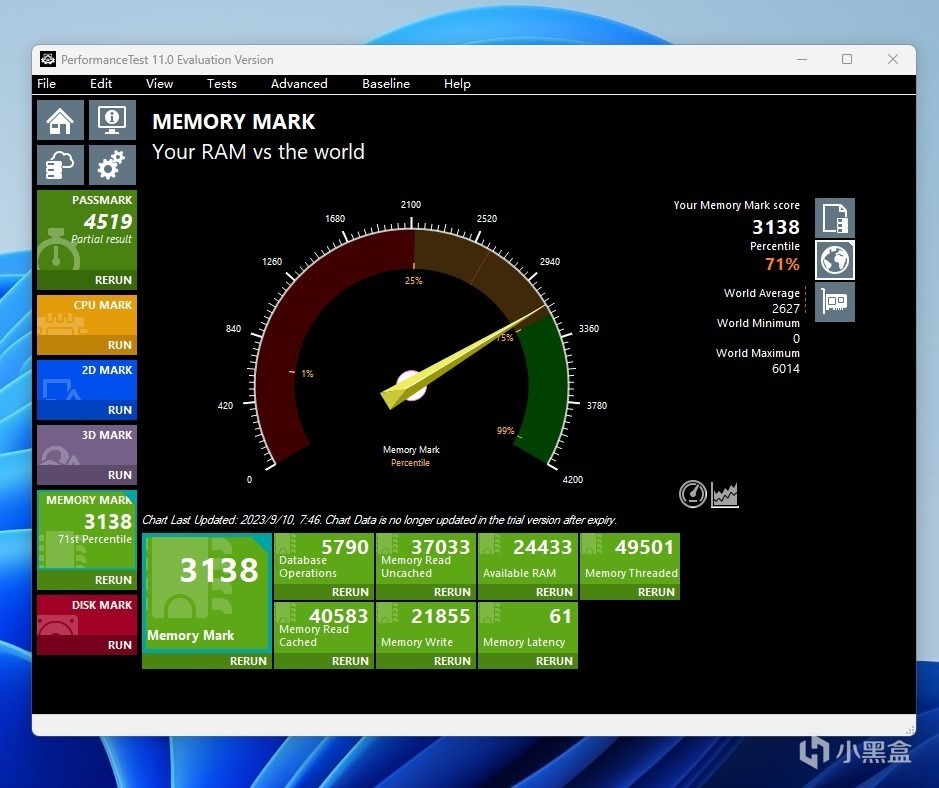Click the MEMORY MARK page heading

[x=234, y=122]
